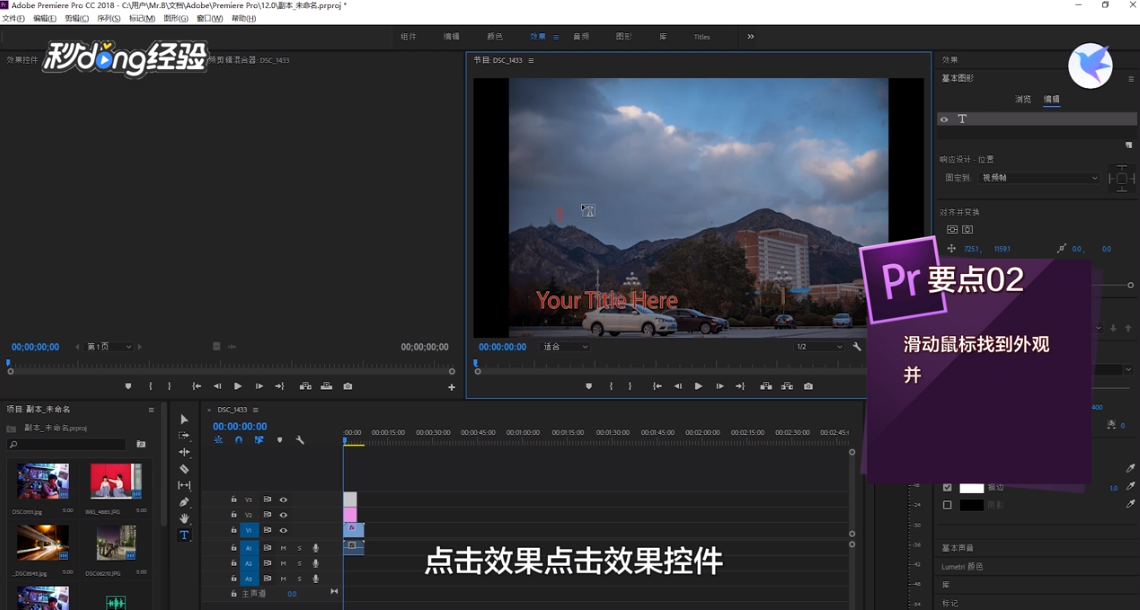Solo audio track A2
Viewport: 1140px width, 610px height.
[x=300, y=563]
